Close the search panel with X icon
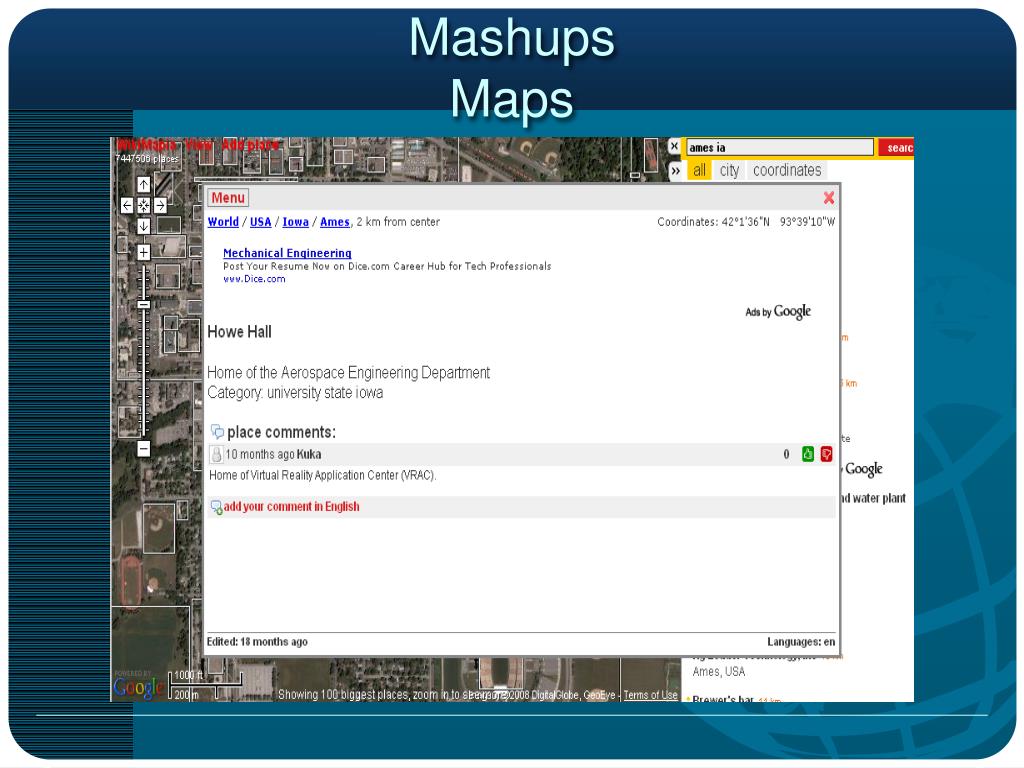Viewport: 1024px width, 768px height. (x=675, y=146)
